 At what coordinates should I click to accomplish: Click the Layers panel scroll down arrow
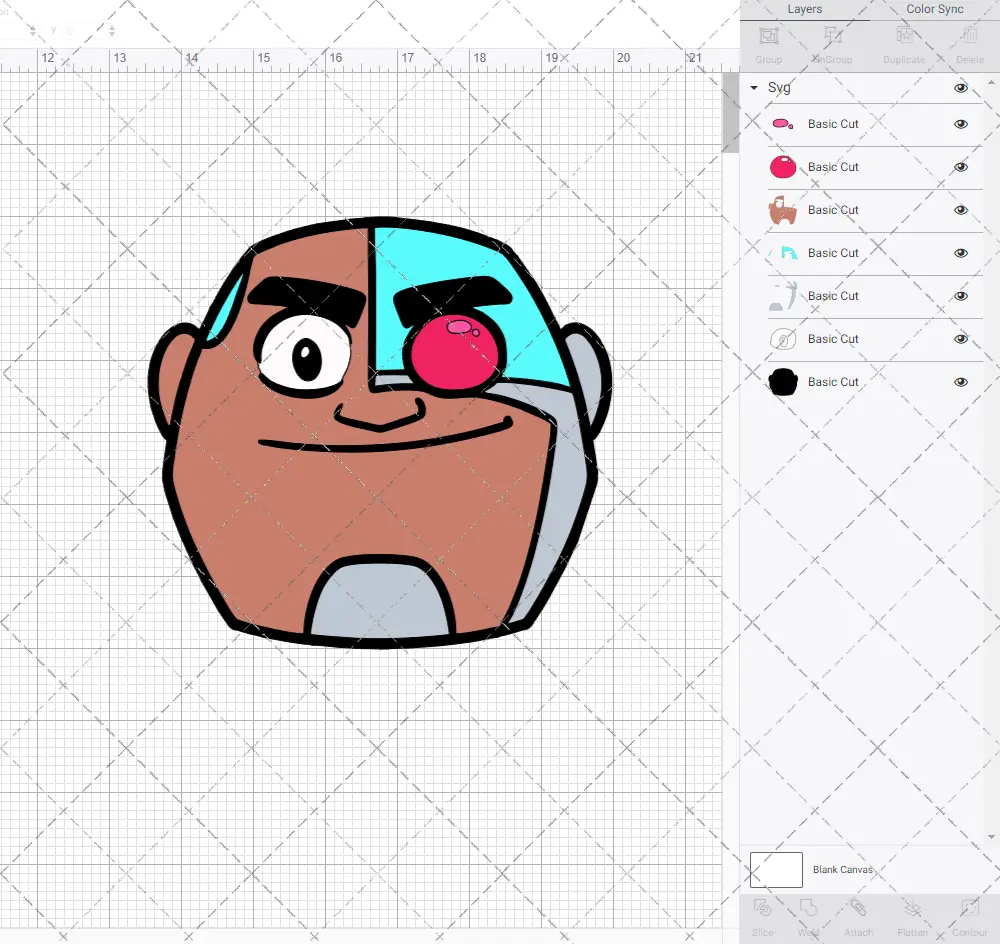click(990, 837)
